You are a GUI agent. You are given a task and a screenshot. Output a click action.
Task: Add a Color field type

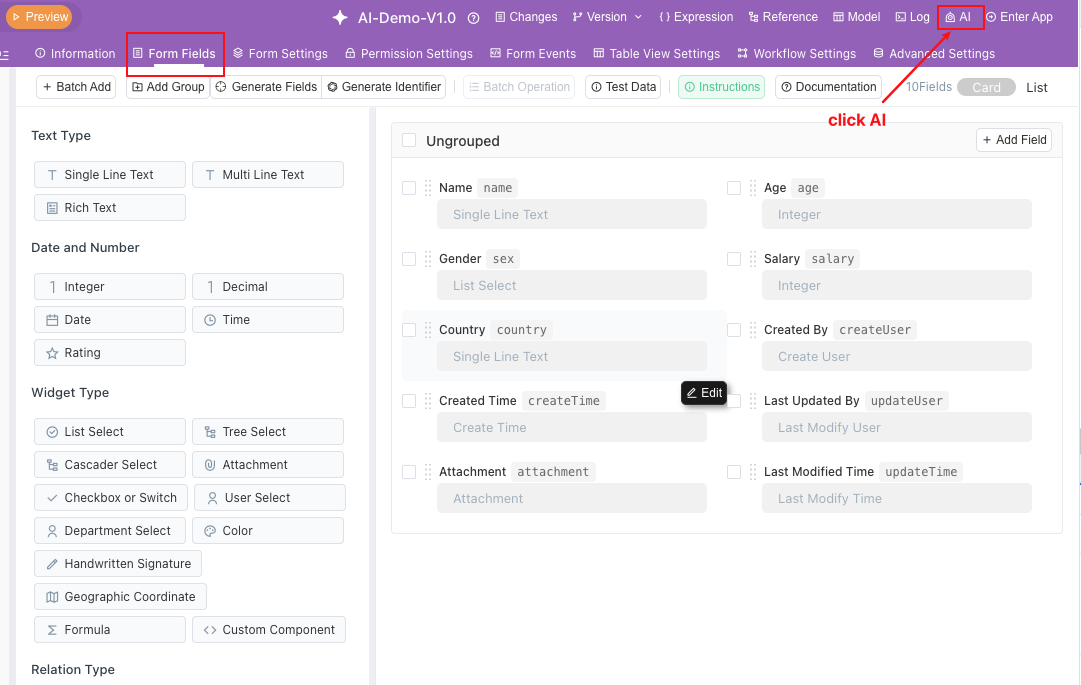267,531
